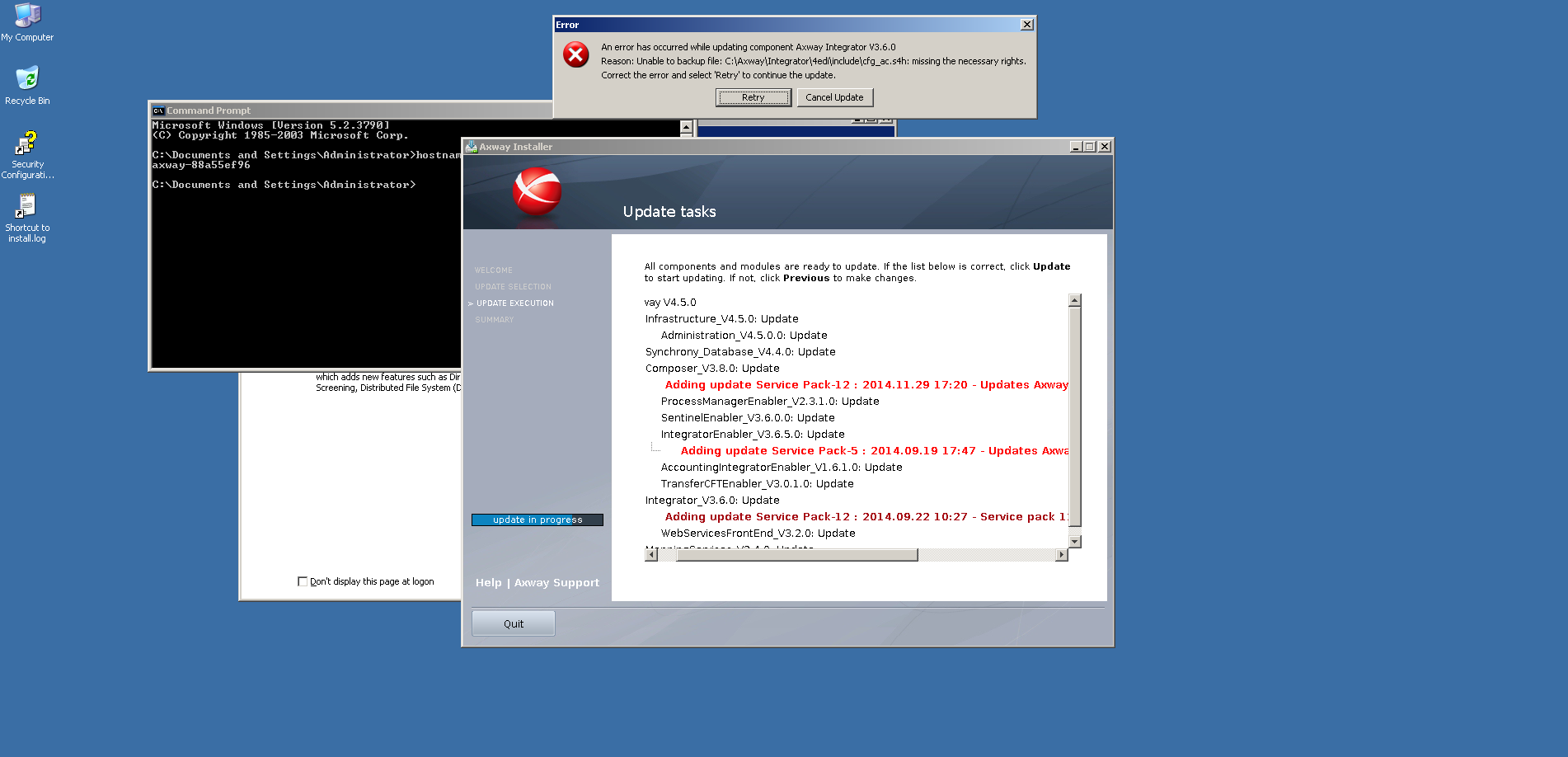The image size is (1568, 757).
Task: Click the Axway Installer title bar icon
Action: 472,147
